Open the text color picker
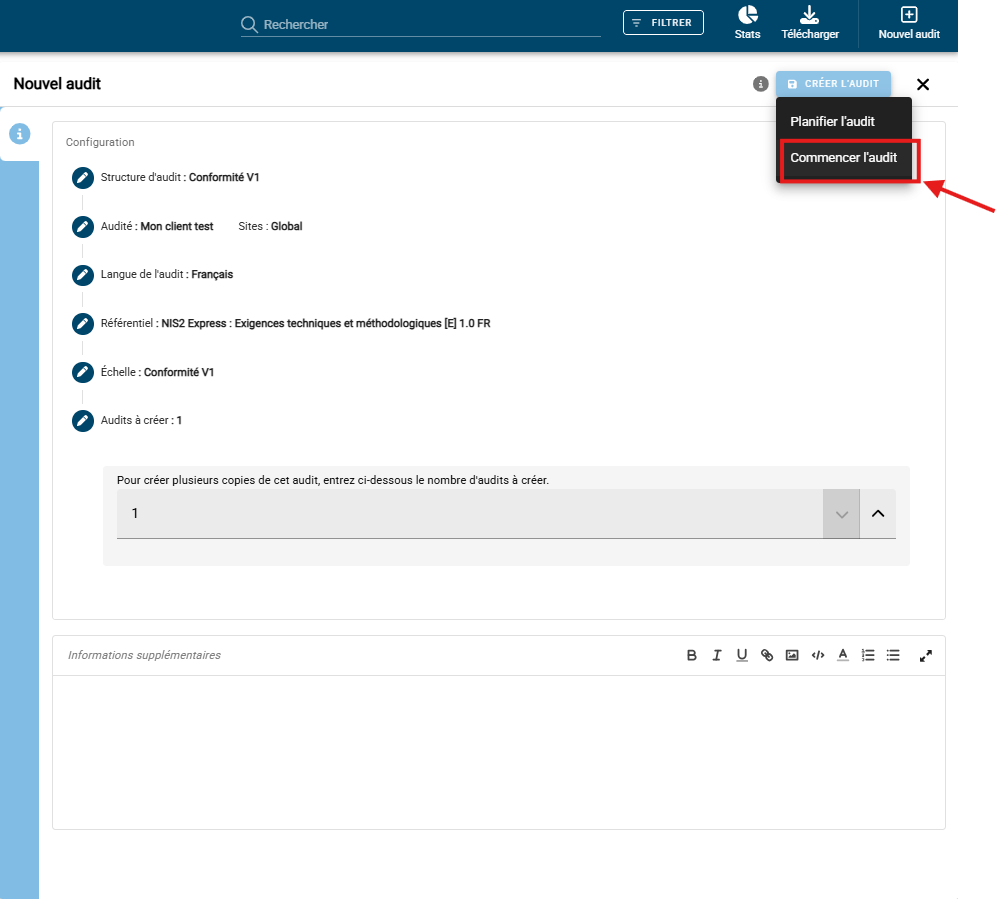996x899 pixels. point(843,655)
